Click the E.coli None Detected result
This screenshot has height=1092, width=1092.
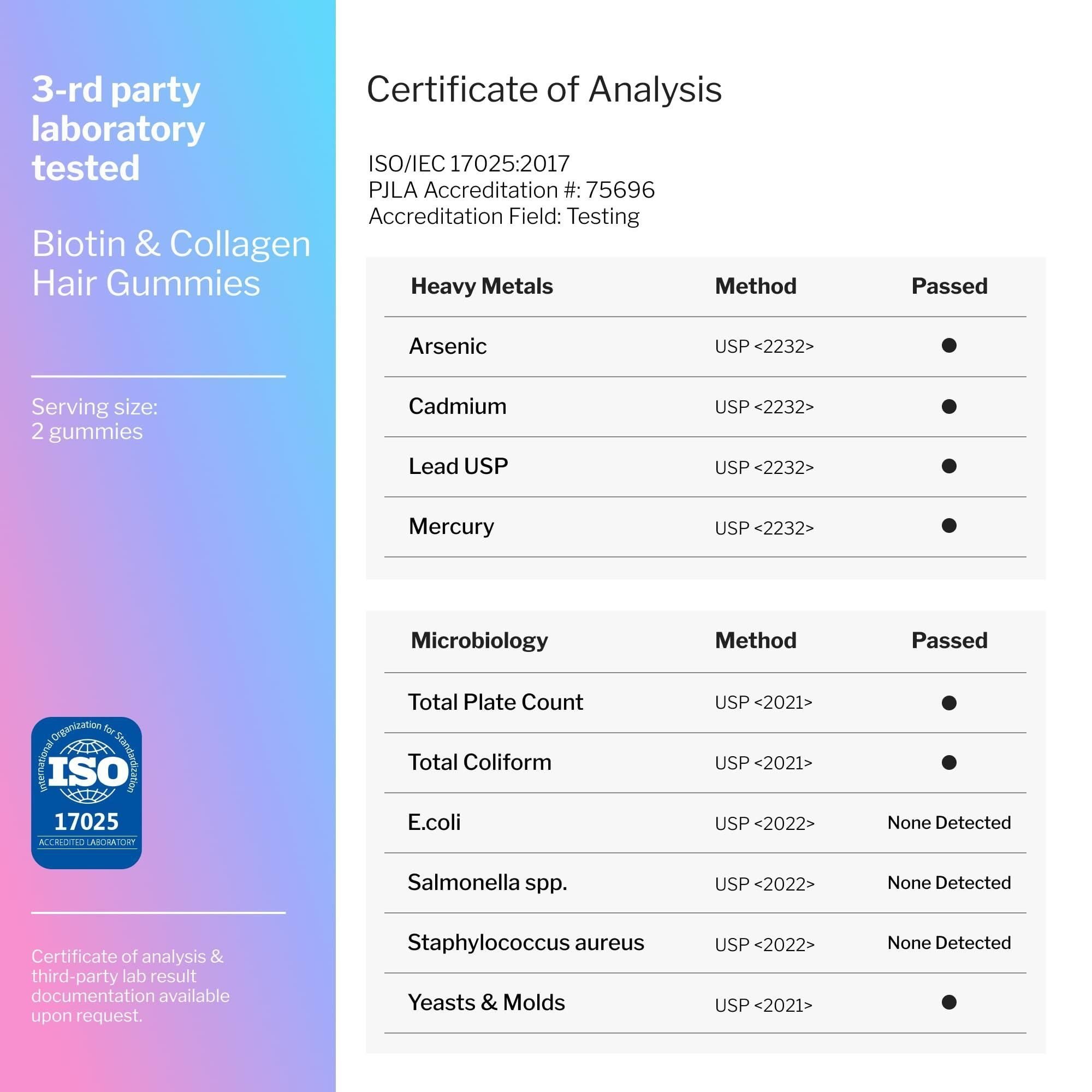coord(949,822)
